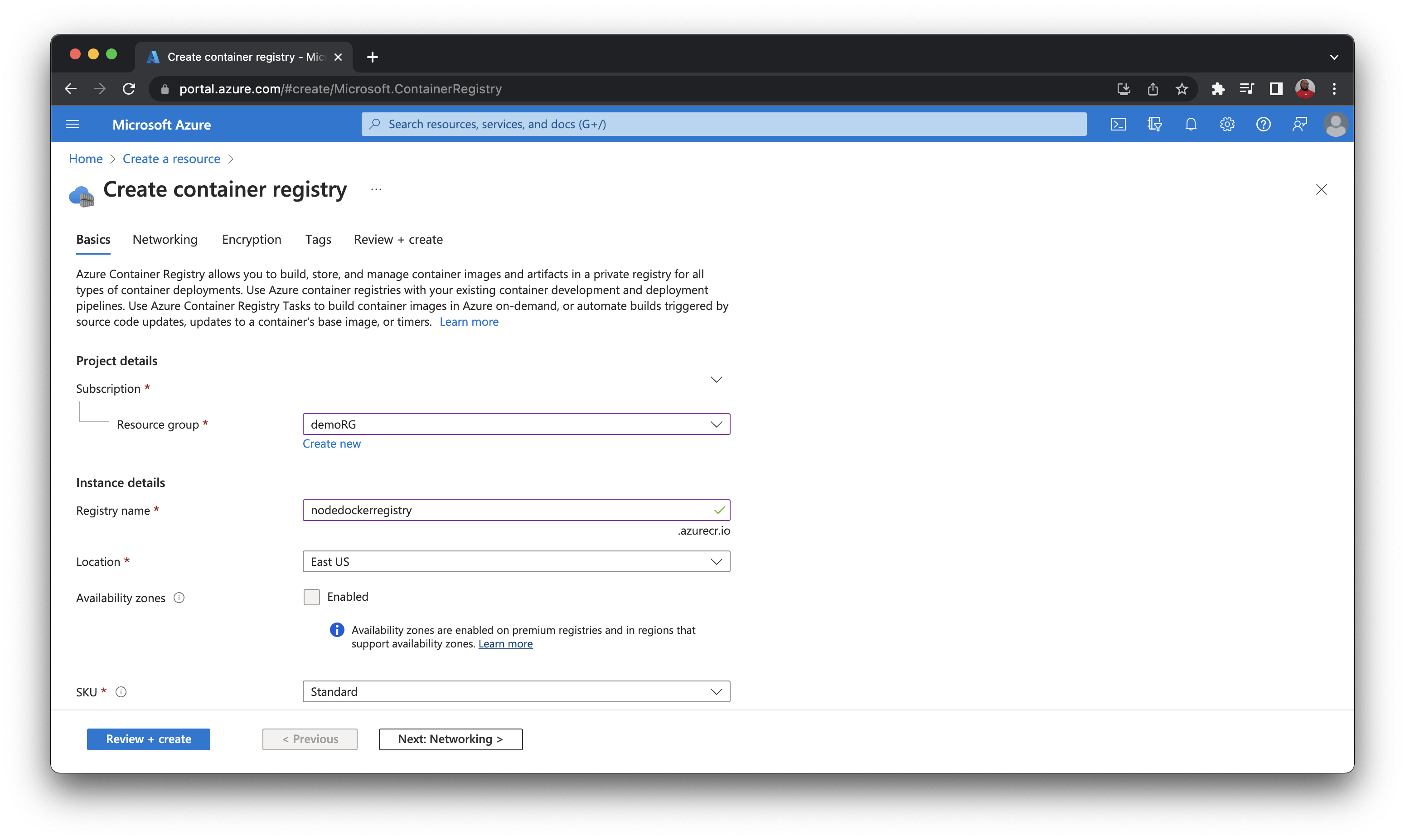
Task: Switch to the Networking tab
Action: tap(165, 239)
